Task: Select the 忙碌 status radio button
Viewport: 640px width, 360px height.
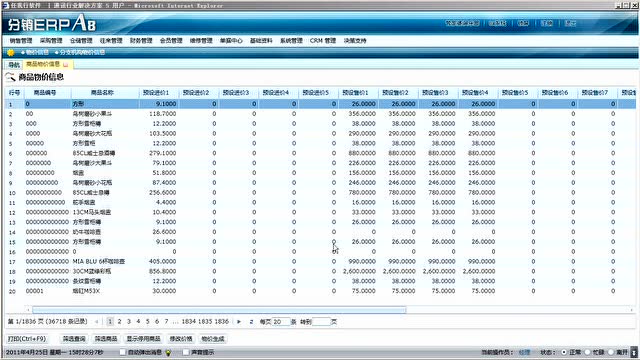Action: point(588,352)
